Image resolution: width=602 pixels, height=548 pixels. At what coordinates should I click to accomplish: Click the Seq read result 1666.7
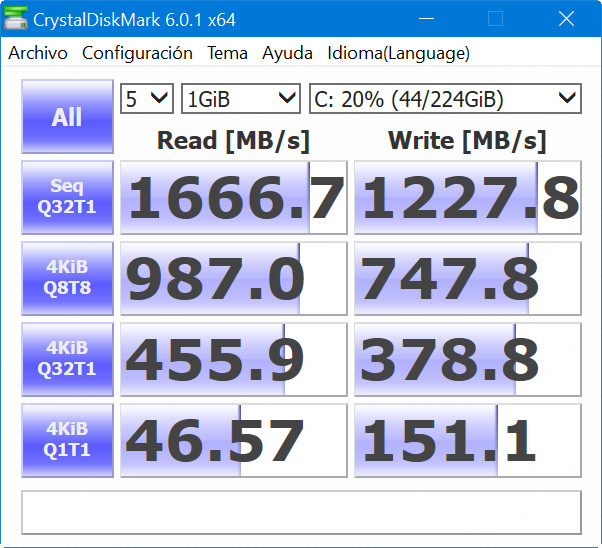pos(233,198)
